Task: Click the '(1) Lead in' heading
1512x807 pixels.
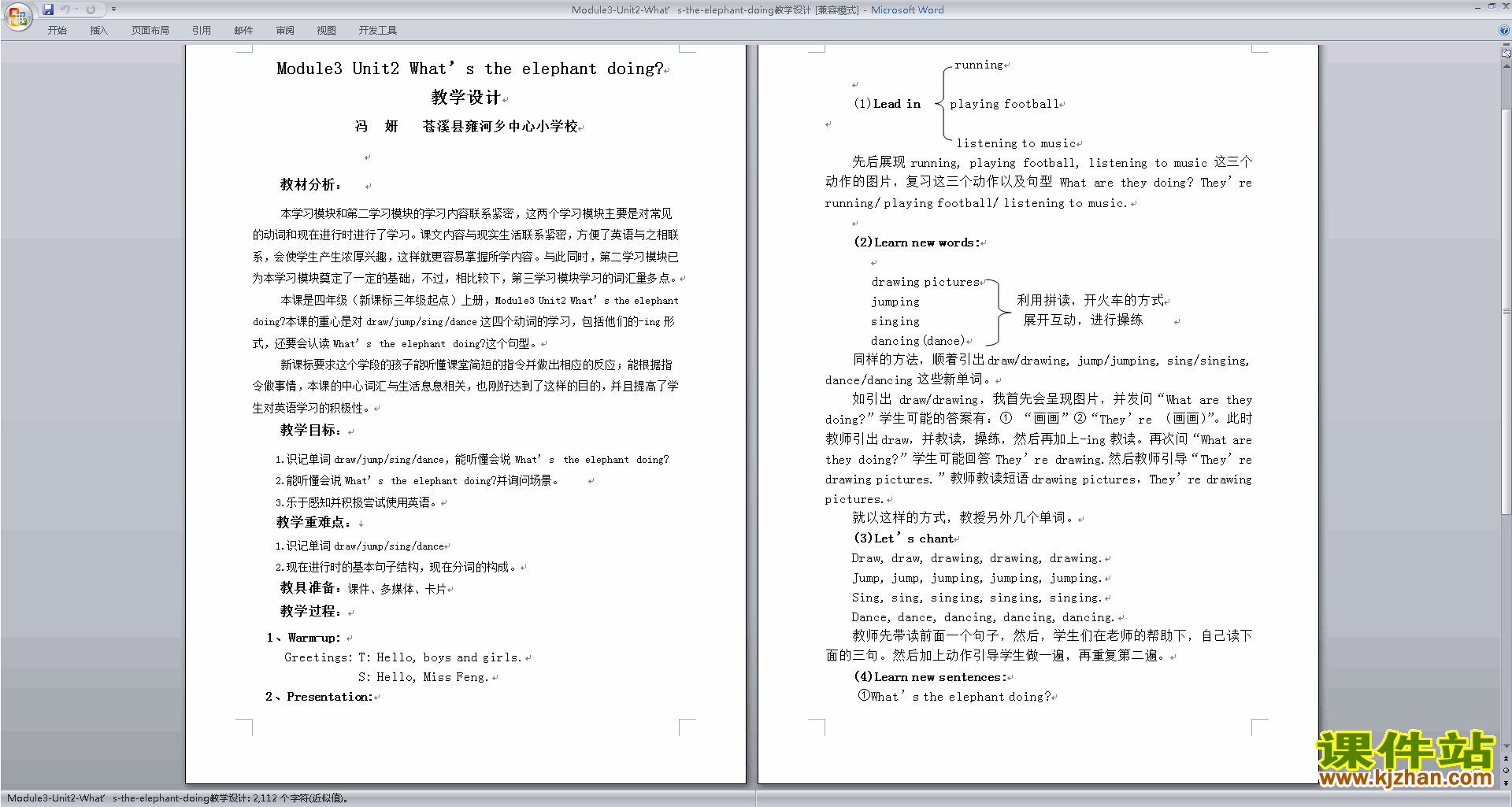Action: coord(887,104)
